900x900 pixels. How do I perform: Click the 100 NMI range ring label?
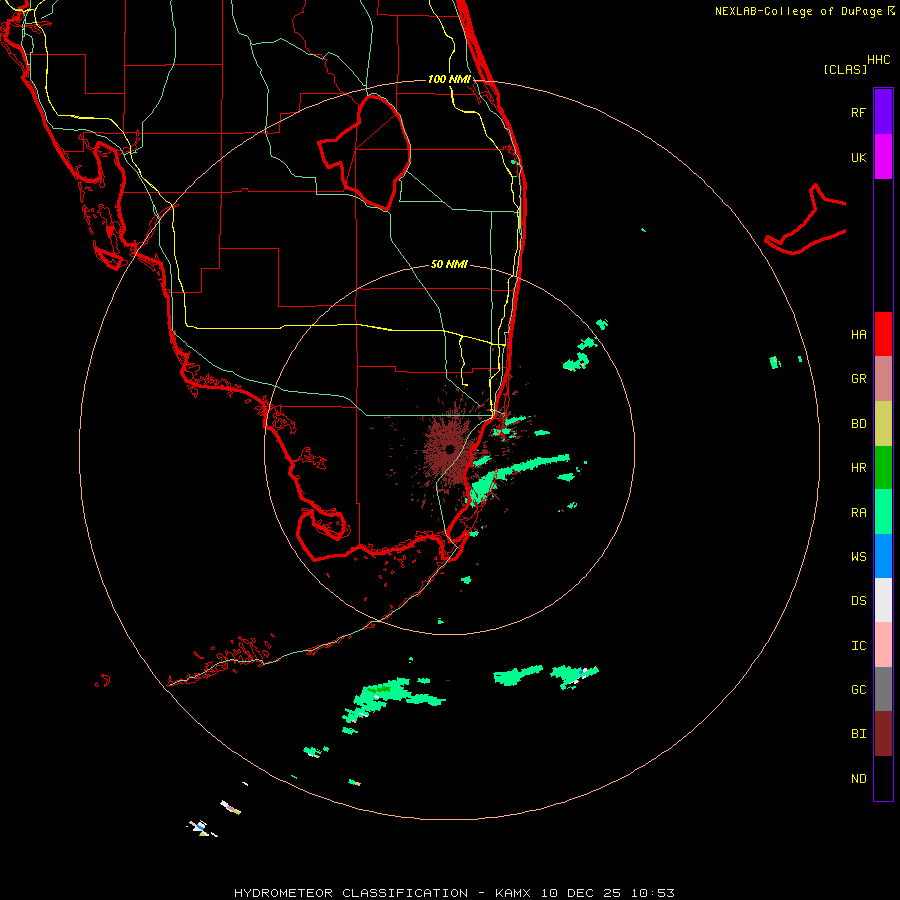[x=449, y=79]
